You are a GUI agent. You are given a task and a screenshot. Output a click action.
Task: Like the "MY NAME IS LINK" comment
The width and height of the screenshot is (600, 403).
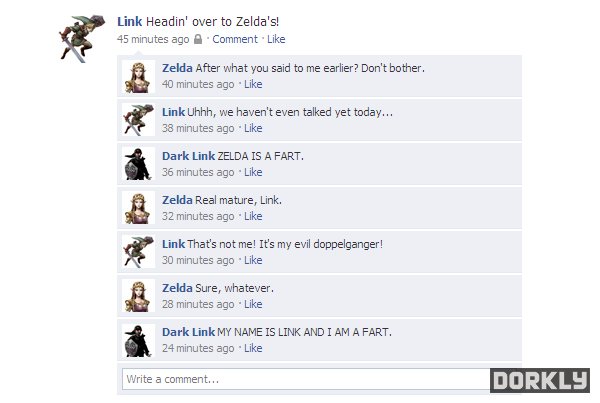(253, 348)
